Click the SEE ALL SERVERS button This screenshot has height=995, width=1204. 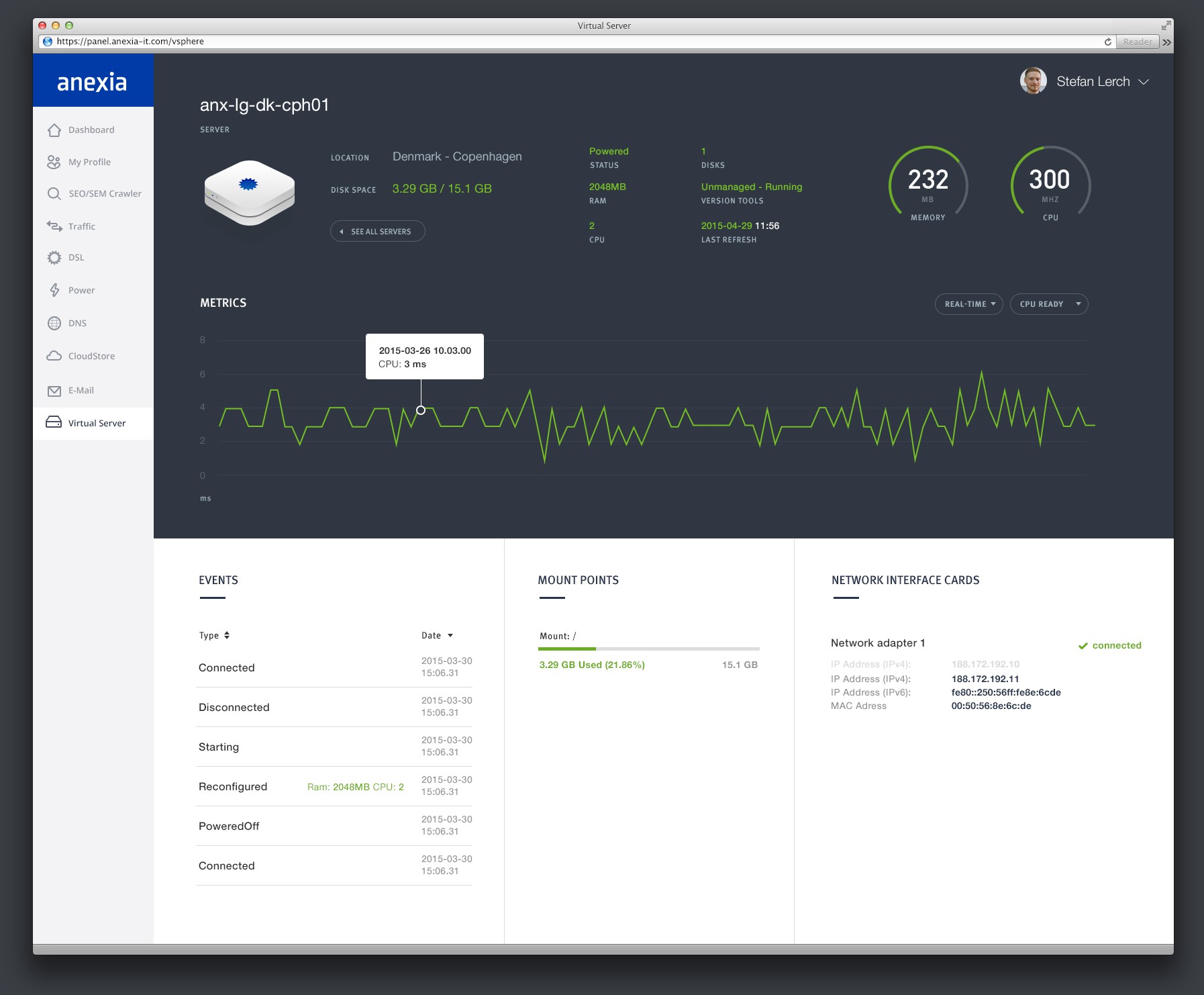pyautogui.click(x=378, y=231)
